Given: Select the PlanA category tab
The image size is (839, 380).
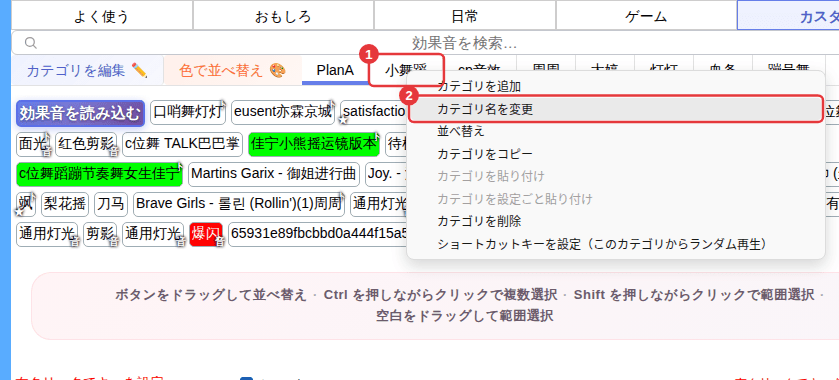Looking at the screenshot, I should point(335,70).
